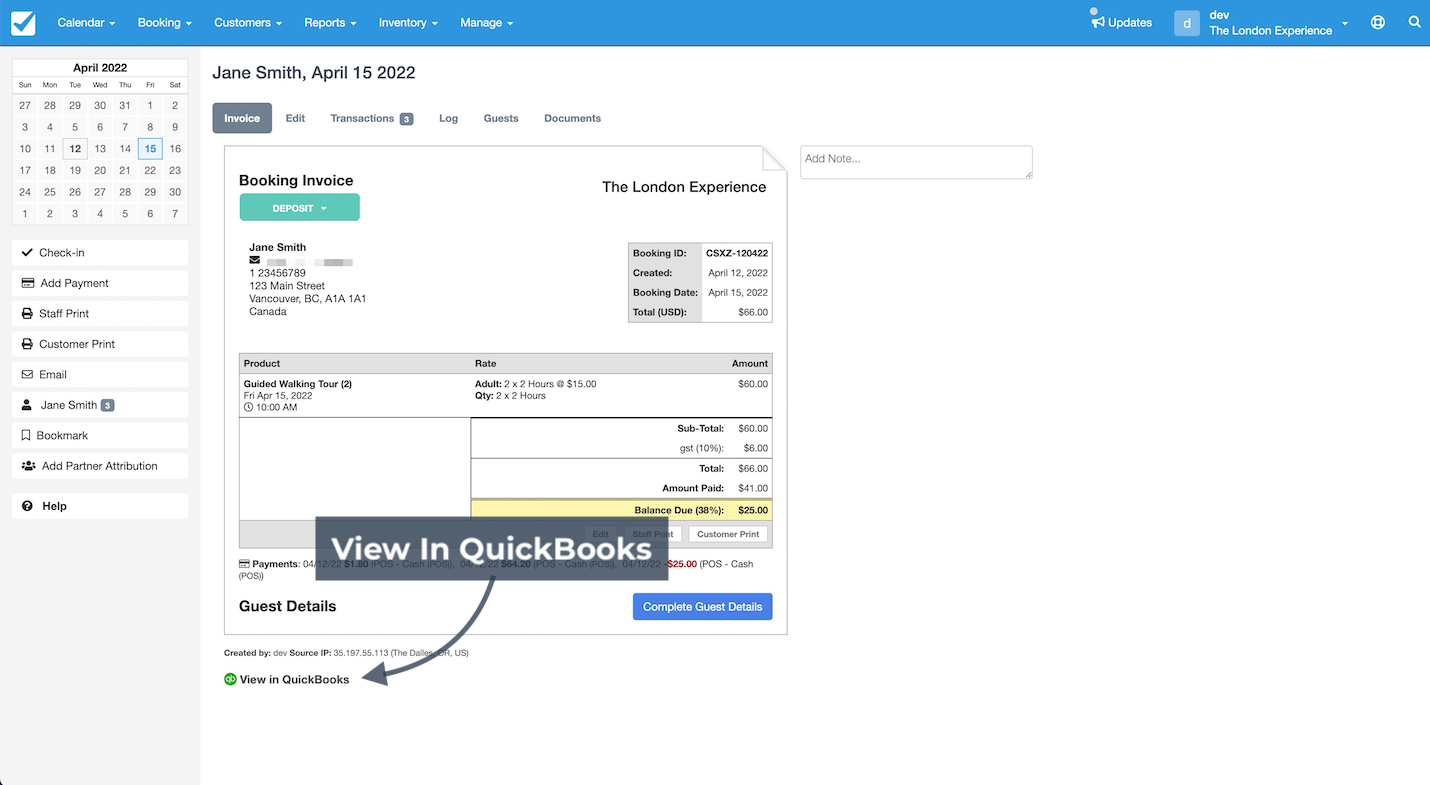
Task: Click sidebar Customer Print button
Action: [x=100, y=344]
